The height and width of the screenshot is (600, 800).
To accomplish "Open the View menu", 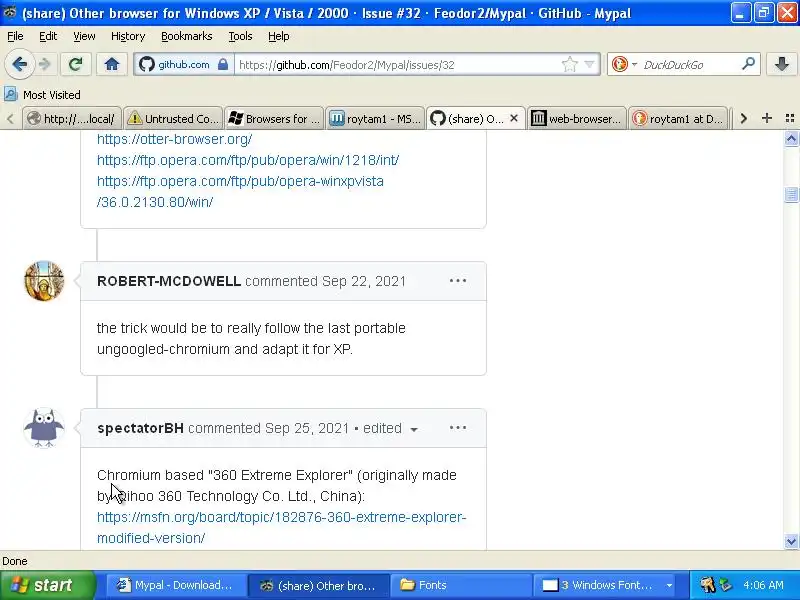I will click(x=84, y=36).
